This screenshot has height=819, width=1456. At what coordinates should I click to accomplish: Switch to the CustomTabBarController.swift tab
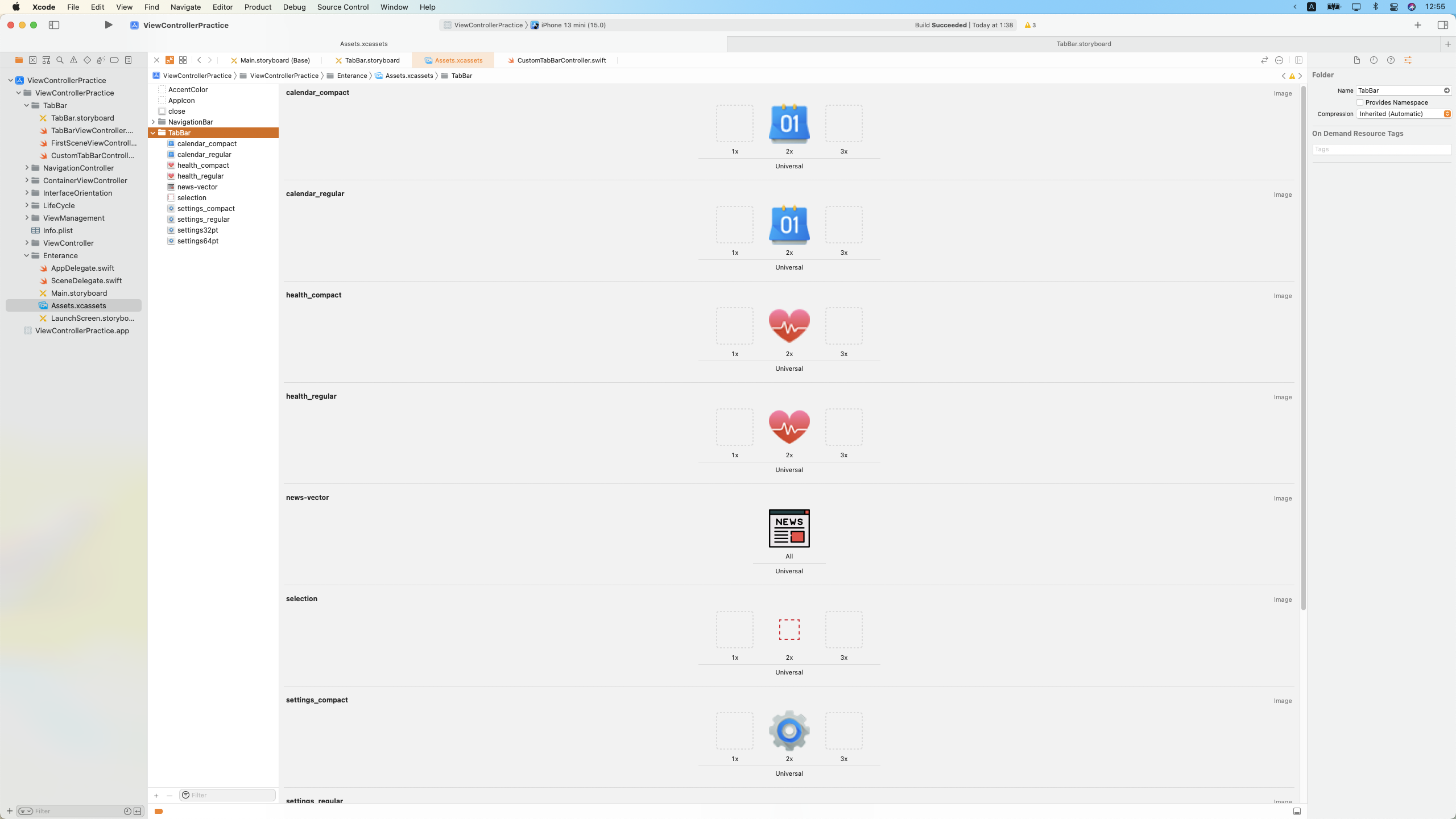point(561,60)
